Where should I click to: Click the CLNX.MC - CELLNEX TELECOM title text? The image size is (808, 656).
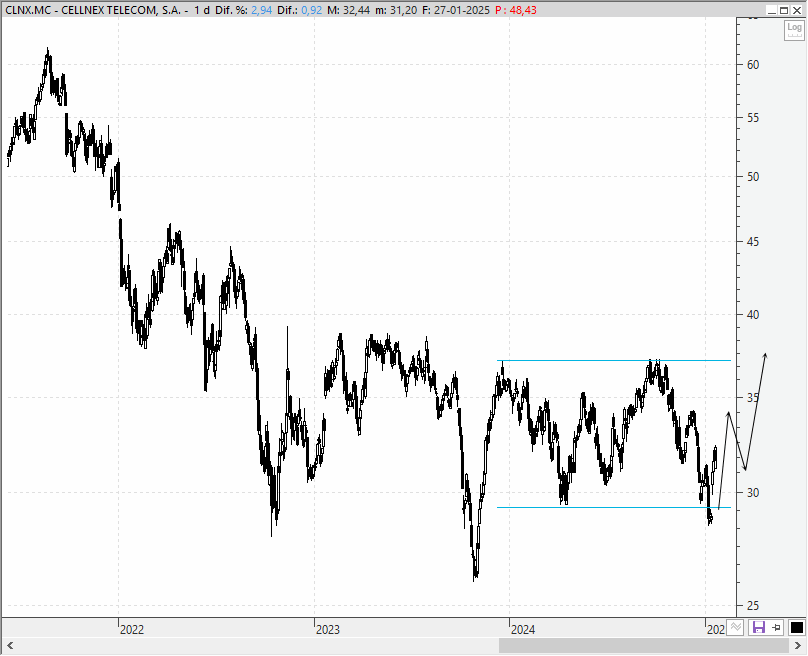tap(93, 10)
